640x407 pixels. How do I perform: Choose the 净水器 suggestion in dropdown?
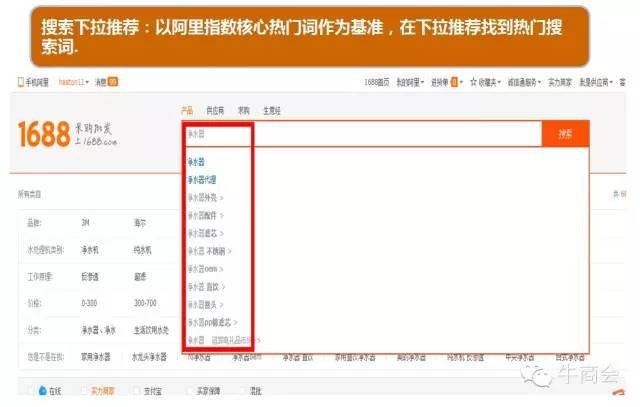pos(196,162)
